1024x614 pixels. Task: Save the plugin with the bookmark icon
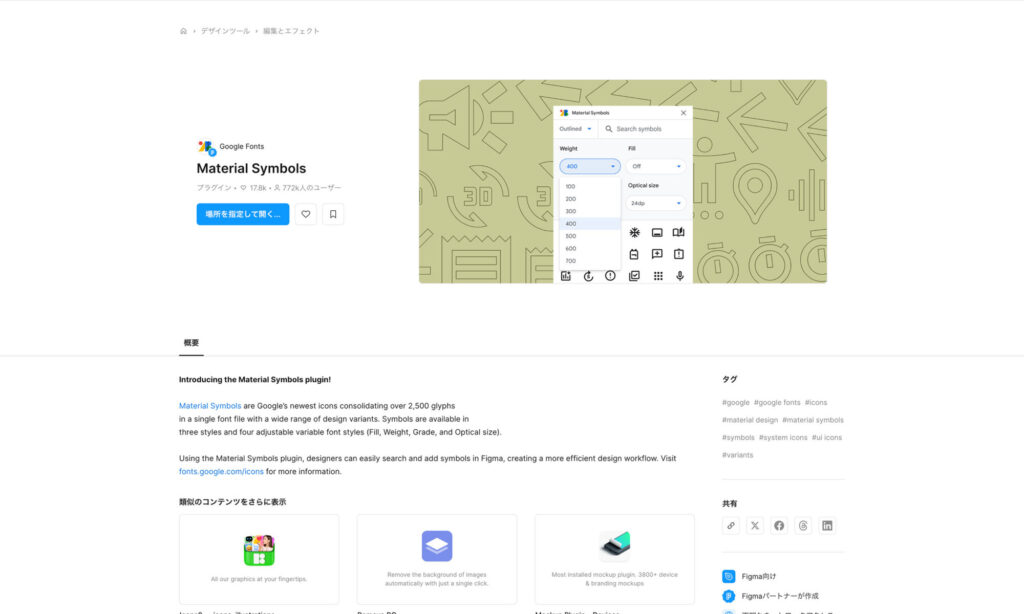point(333,214)
